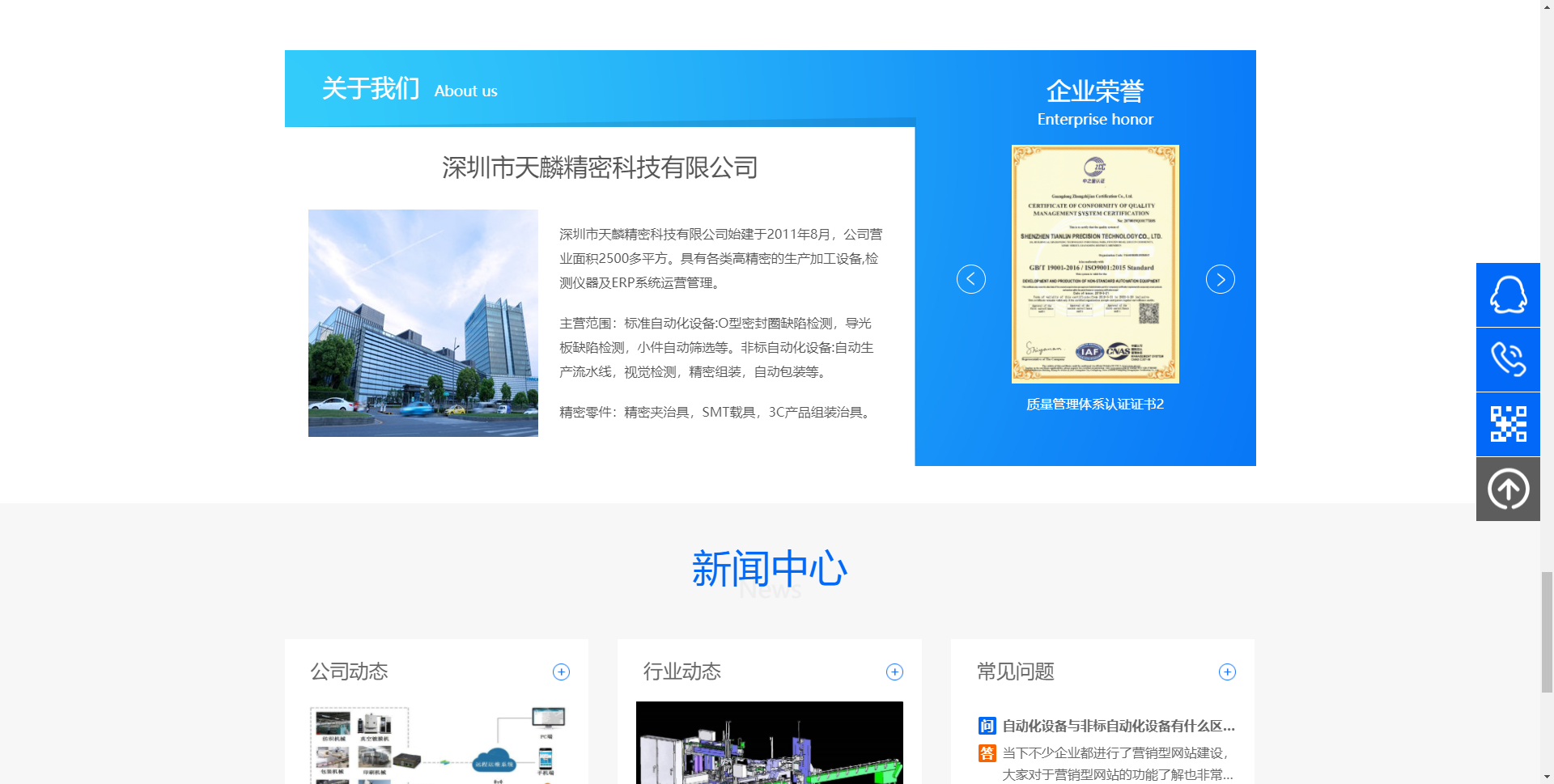Go to previous certificate with left arrow
The width and height of the screenshot is (1554, 784).
[x=970, y=278]
